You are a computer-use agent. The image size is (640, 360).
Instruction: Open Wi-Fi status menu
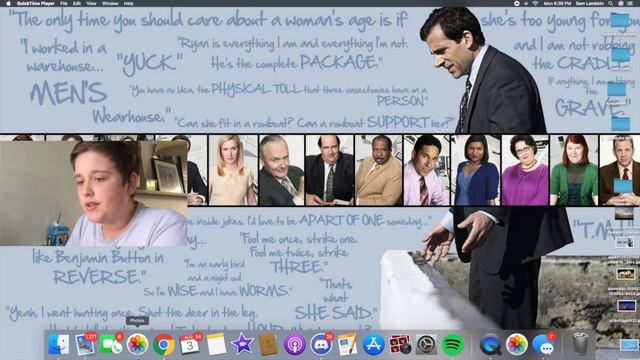point(535,3)
